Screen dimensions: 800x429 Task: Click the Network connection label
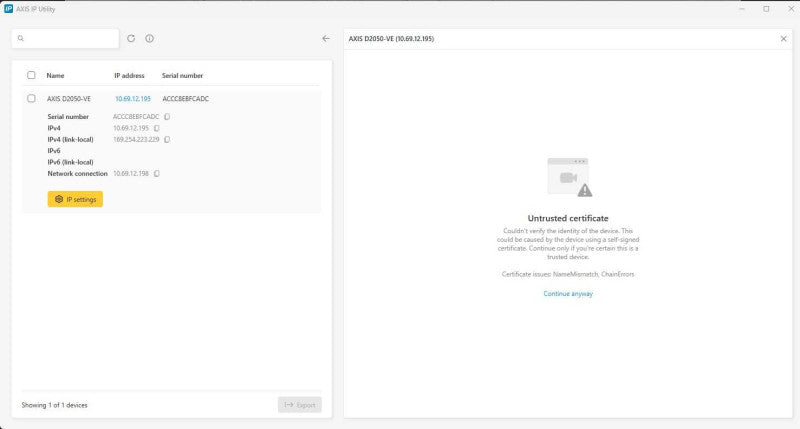78,173
